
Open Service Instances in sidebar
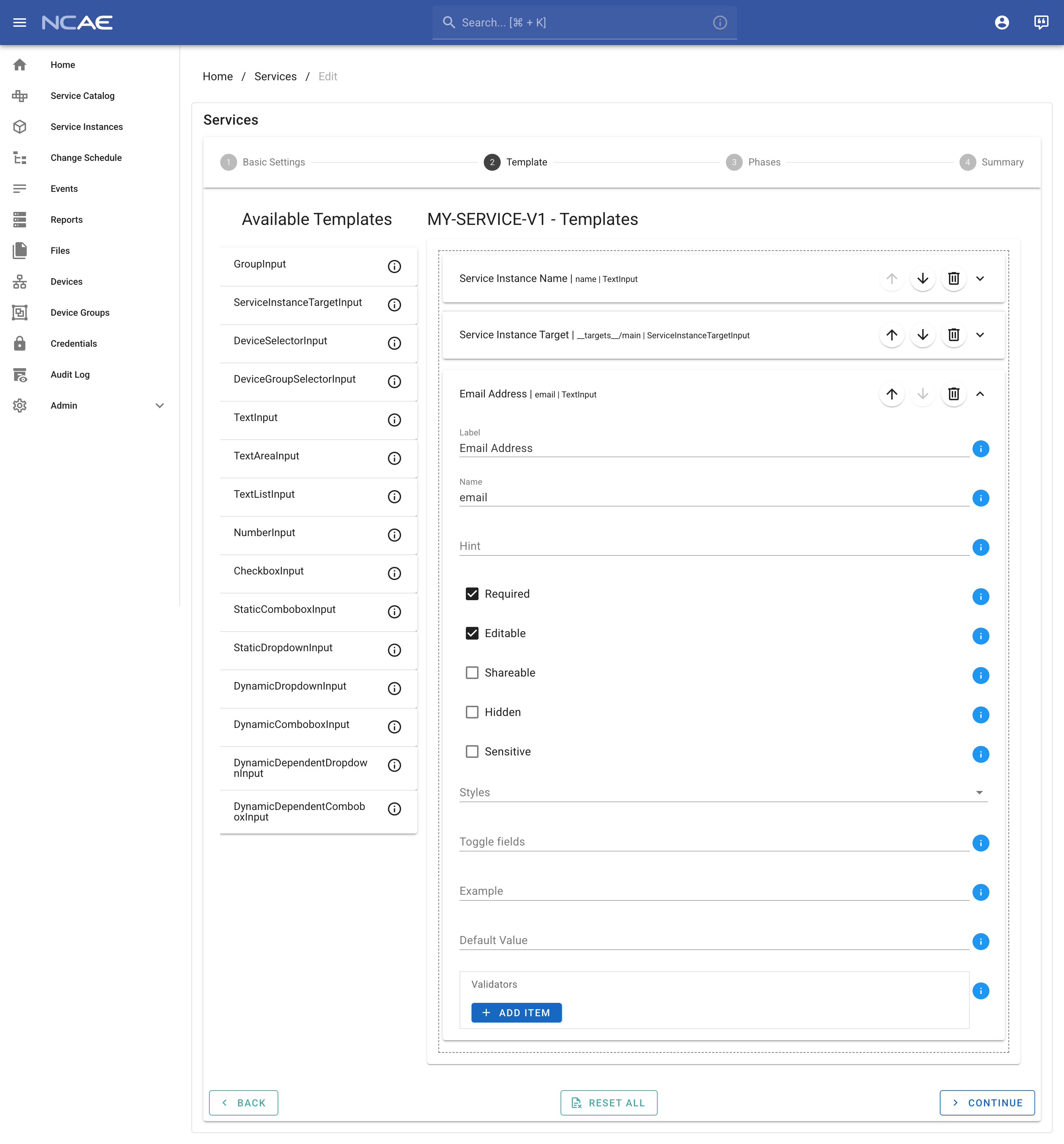tap(90, 127)
